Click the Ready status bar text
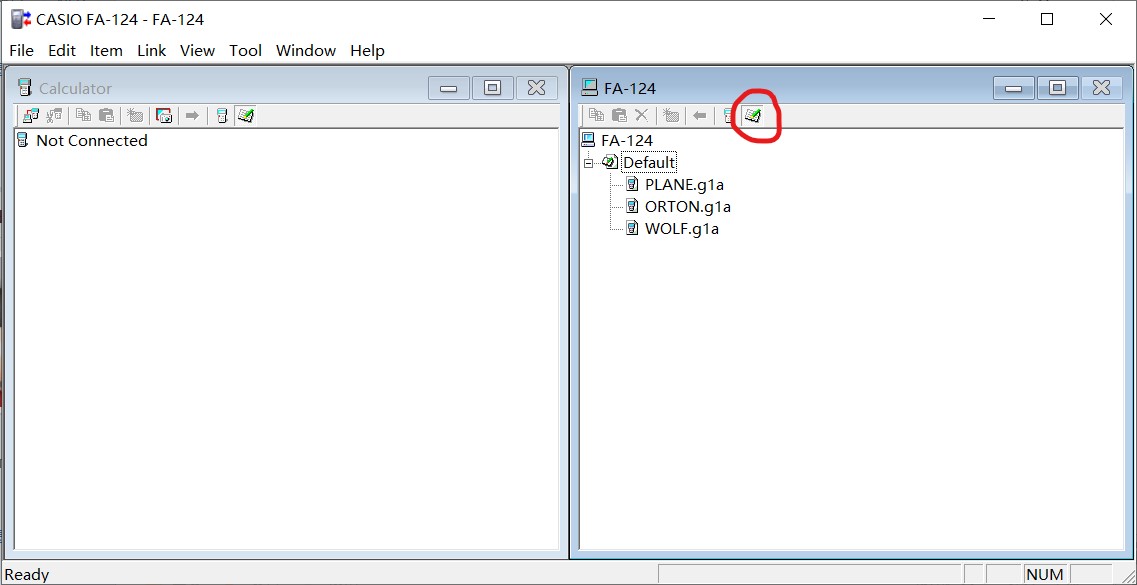Image resolution: width=1137 pixels, height=585 pixels. (x=27, y=575)
